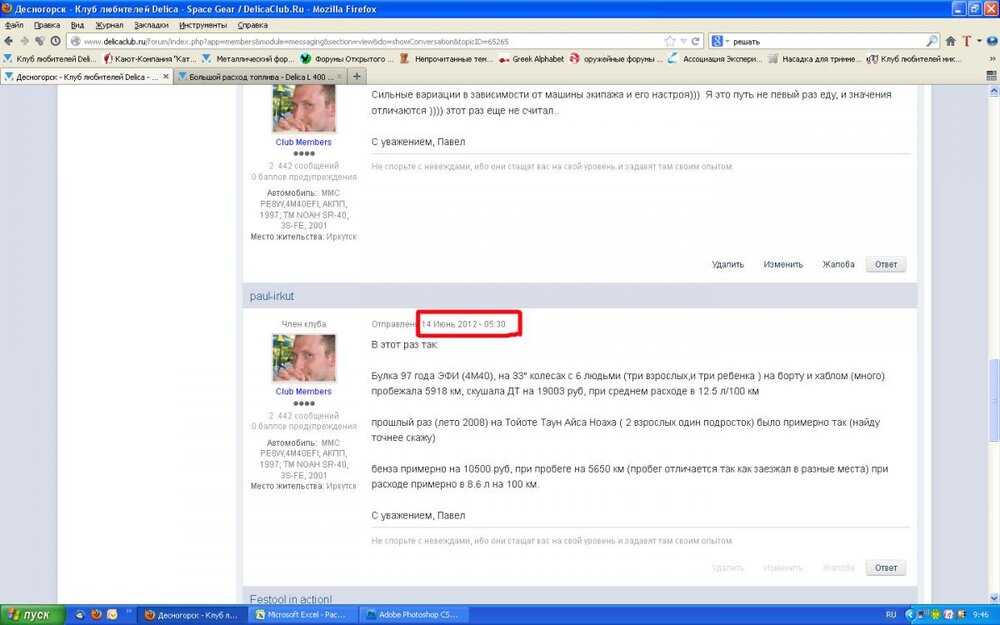Click the Windows Пуск start button
The image size is (1000, 625).
[30, 615]
